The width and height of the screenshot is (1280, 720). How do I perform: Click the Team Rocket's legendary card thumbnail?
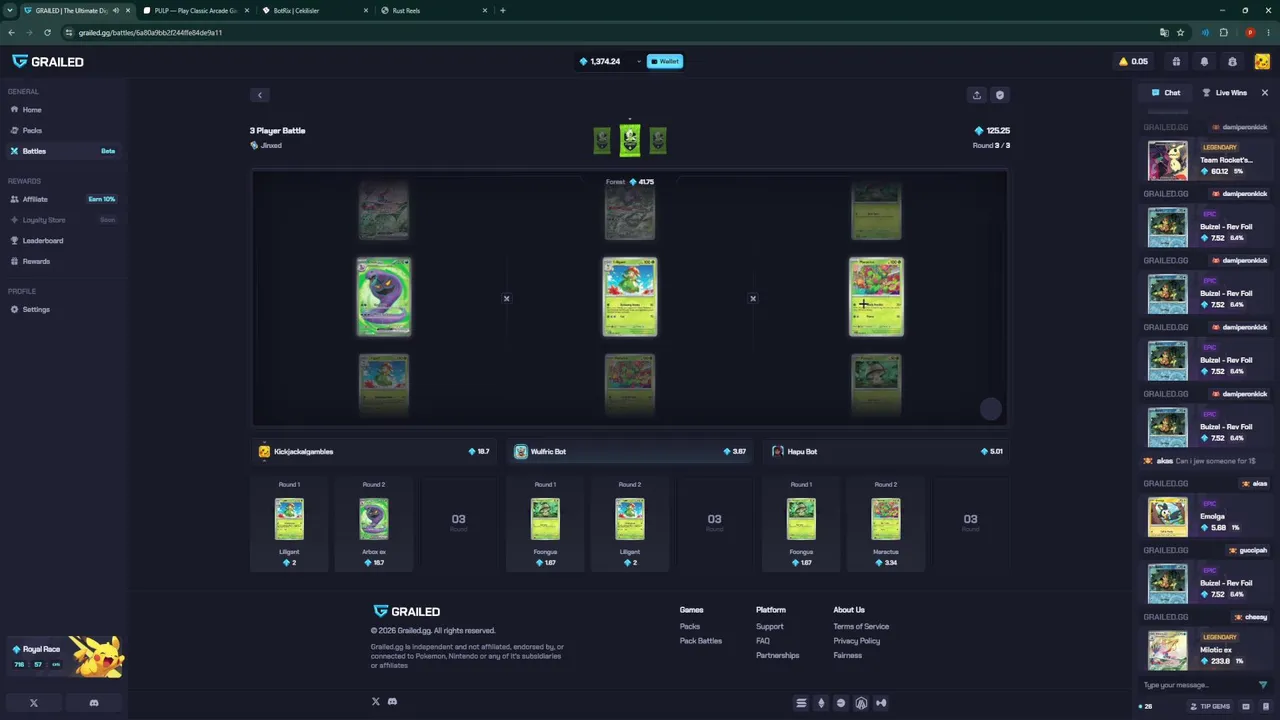pos(1168,161)
